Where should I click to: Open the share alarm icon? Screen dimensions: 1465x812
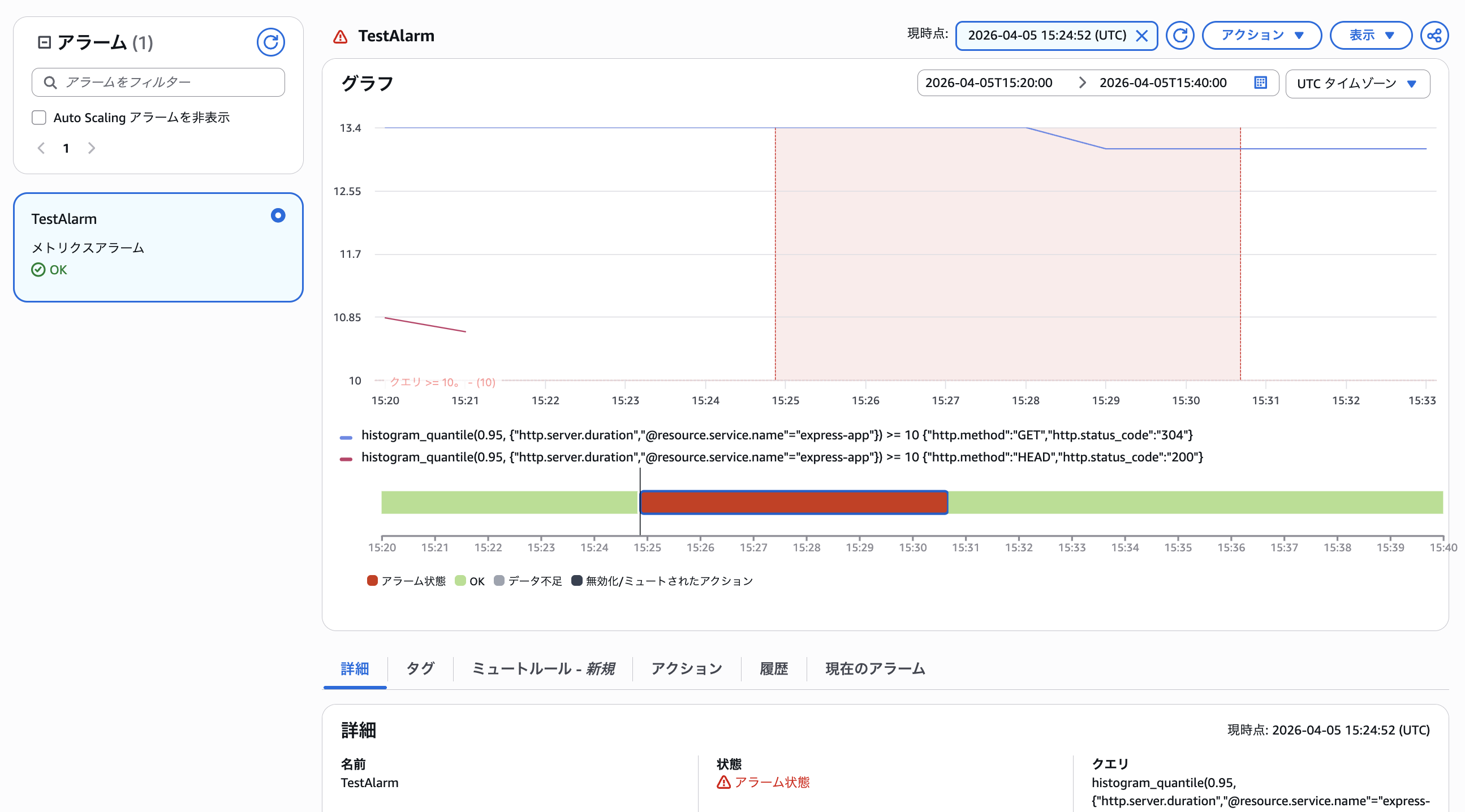[x=1436, y=34]
